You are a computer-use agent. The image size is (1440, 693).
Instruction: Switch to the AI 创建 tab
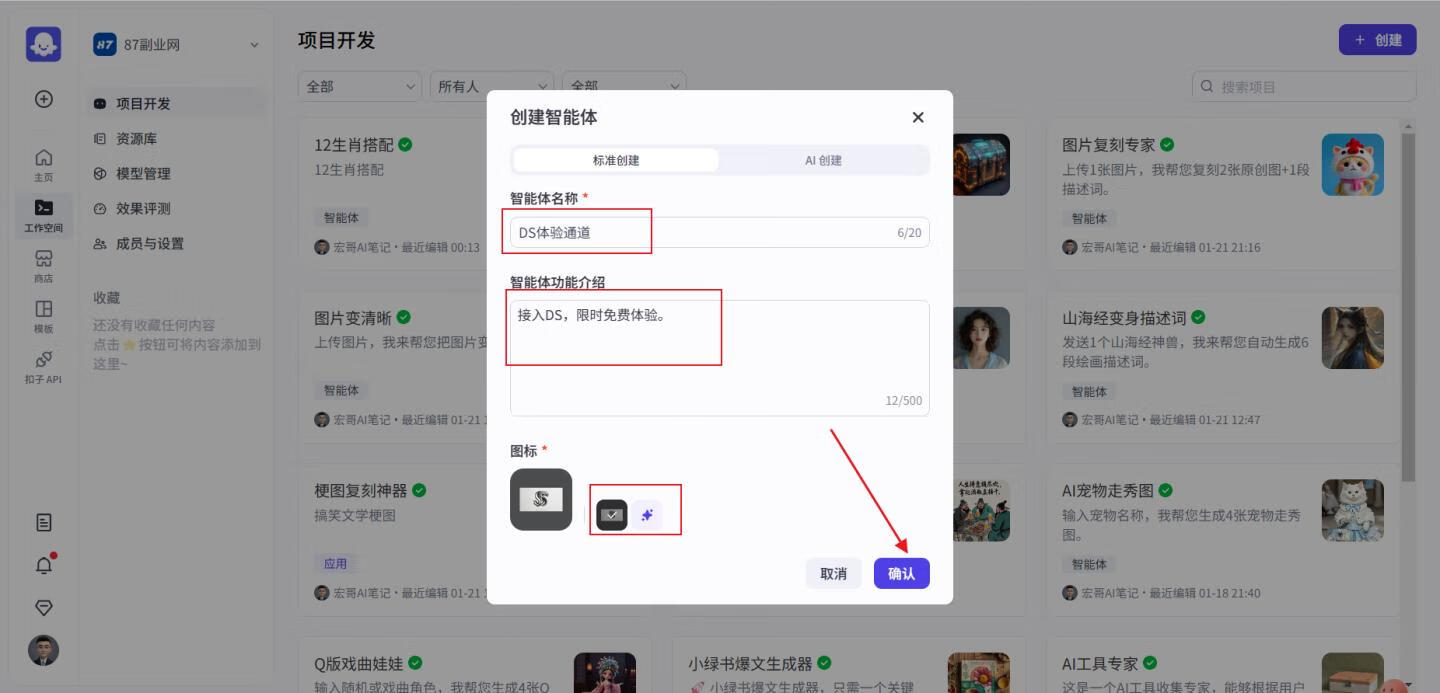(822, 161)
